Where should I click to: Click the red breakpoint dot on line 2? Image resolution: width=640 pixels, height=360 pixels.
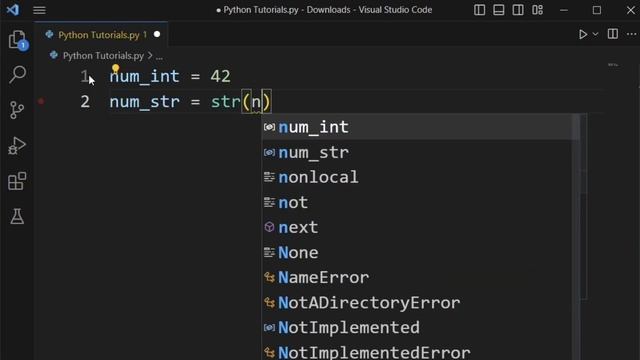point(41,101)
